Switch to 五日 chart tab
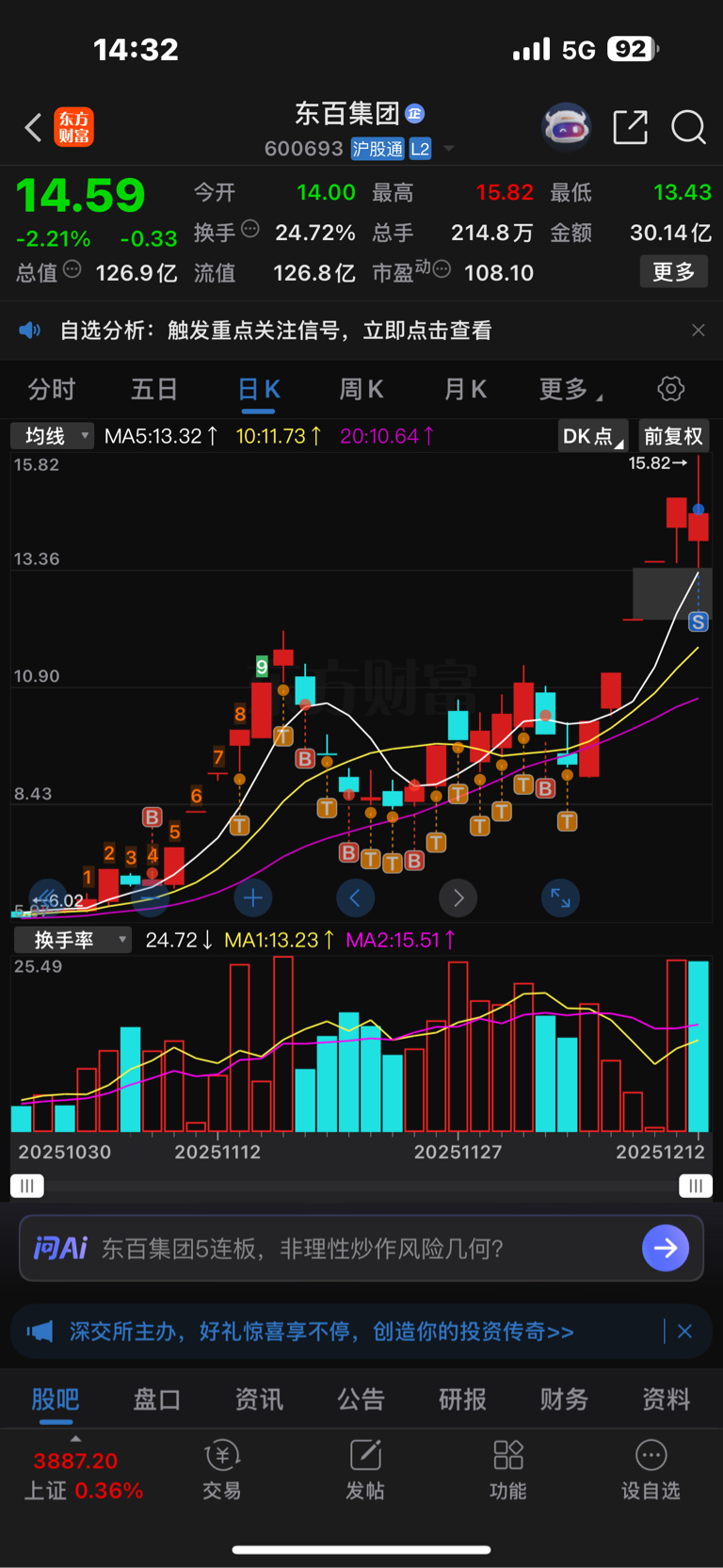This screenshot has width=723, height=1568. (x=154, y=389)
